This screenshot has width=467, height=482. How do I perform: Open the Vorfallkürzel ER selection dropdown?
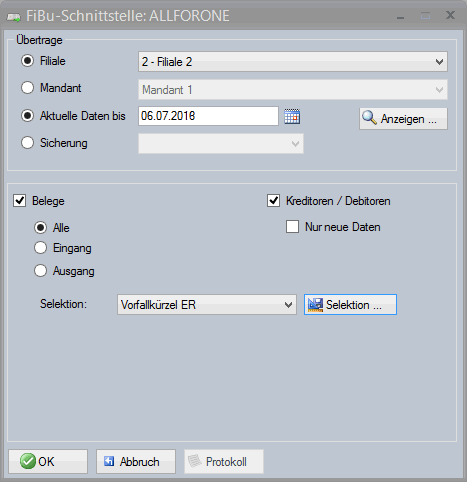click(x=207, y=304)
